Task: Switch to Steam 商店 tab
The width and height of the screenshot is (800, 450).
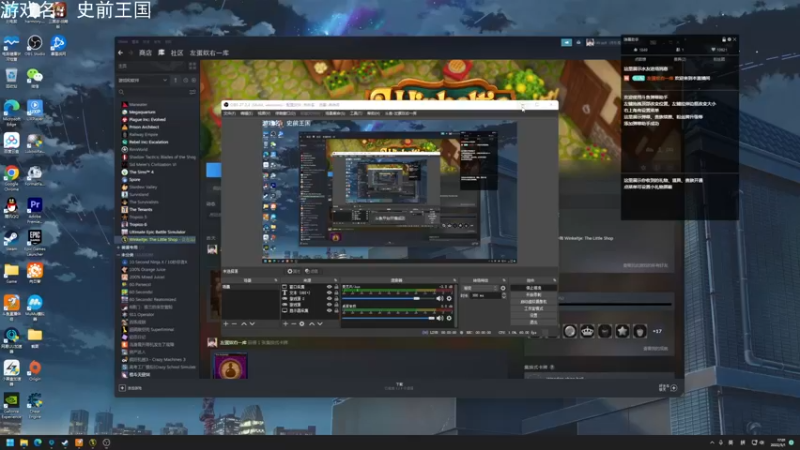Action: [x=145, y=53]
